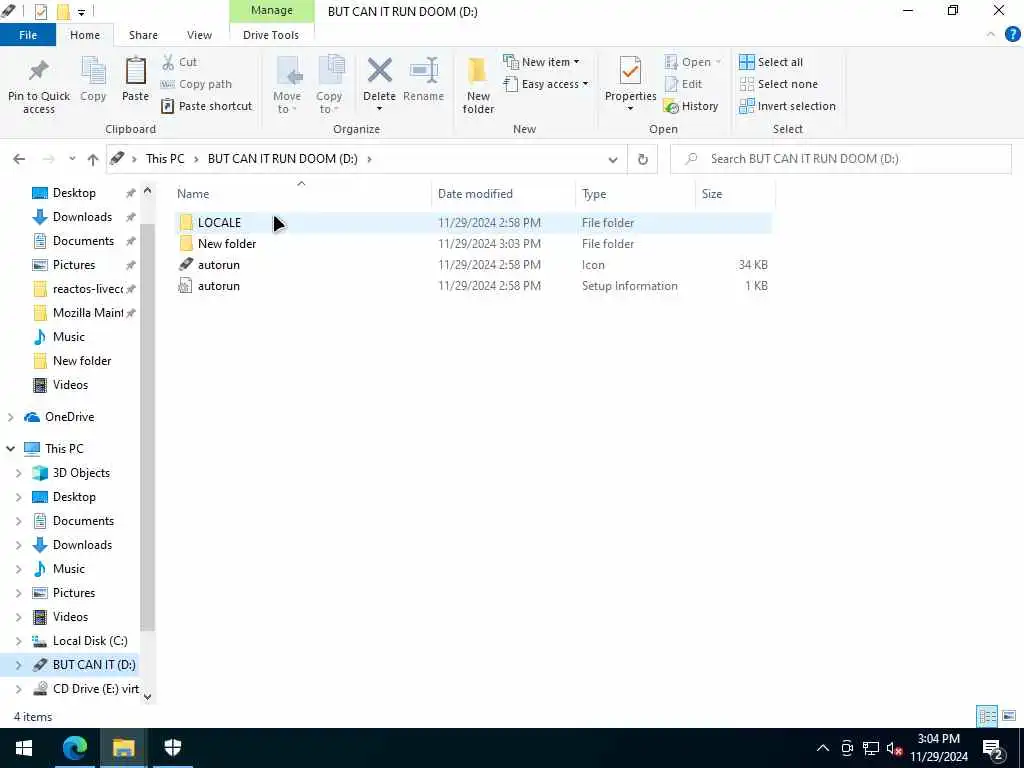This screenshot has height=768, width=1024.
Task: Sort by the Size column header
Action: pyautogui.click(x=735, y=194)
